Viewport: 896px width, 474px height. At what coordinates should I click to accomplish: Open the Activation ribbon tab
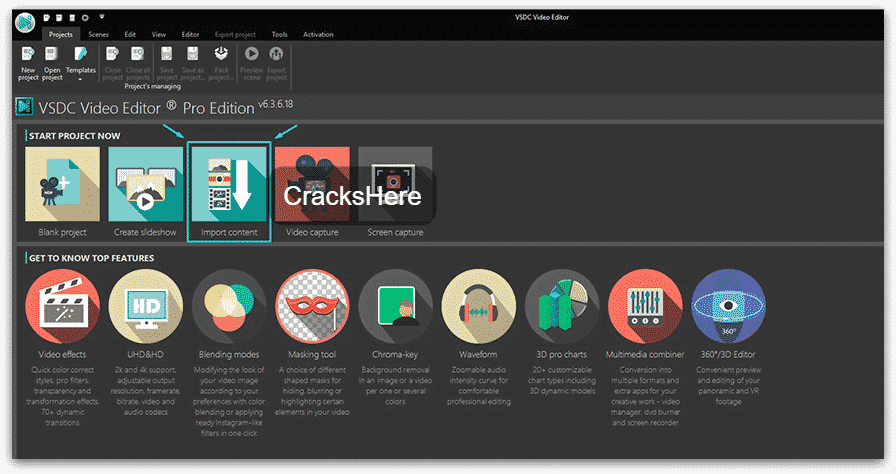click(x=318, y=34)
